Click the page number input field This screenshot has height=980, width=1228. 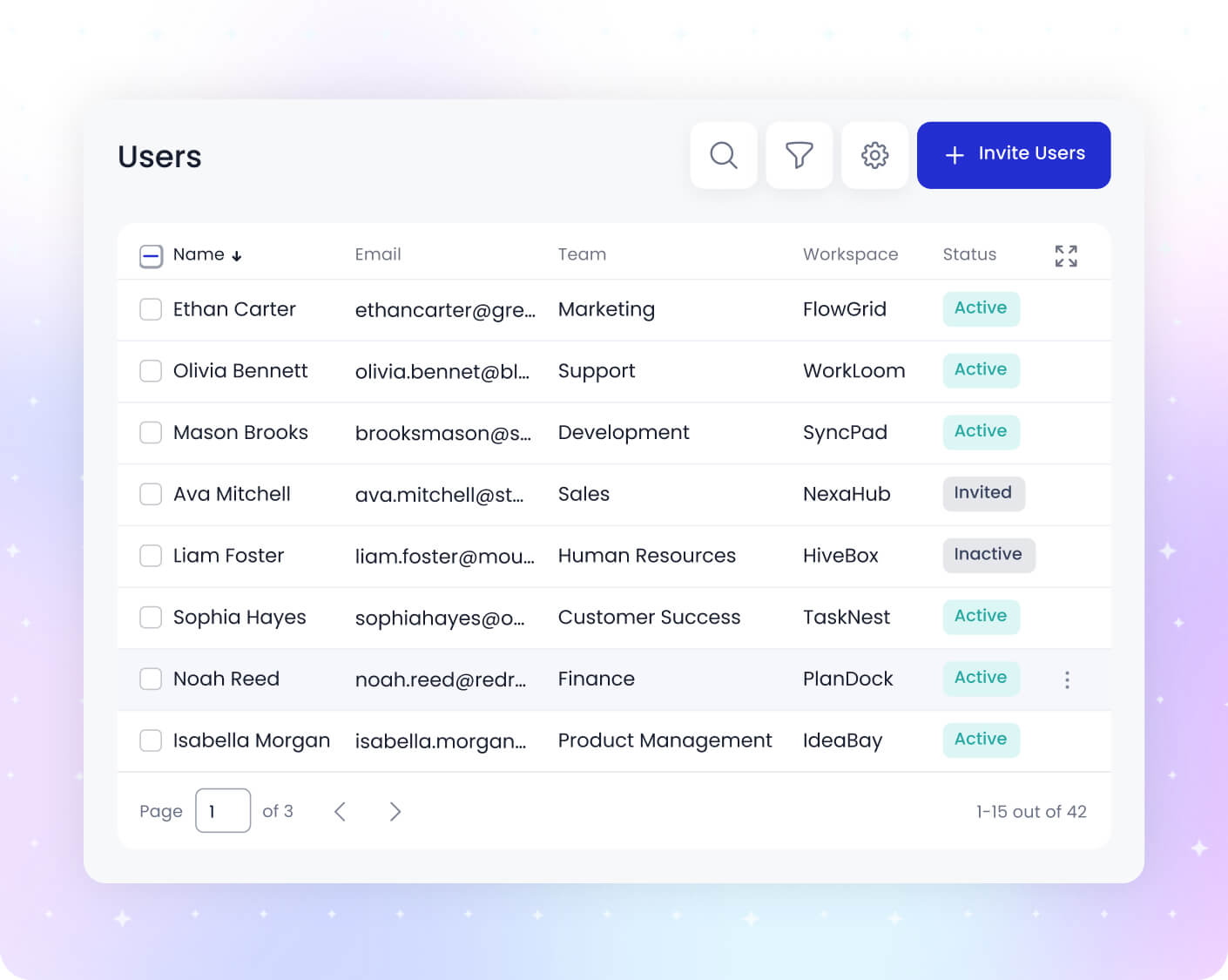tap(223, 810)
